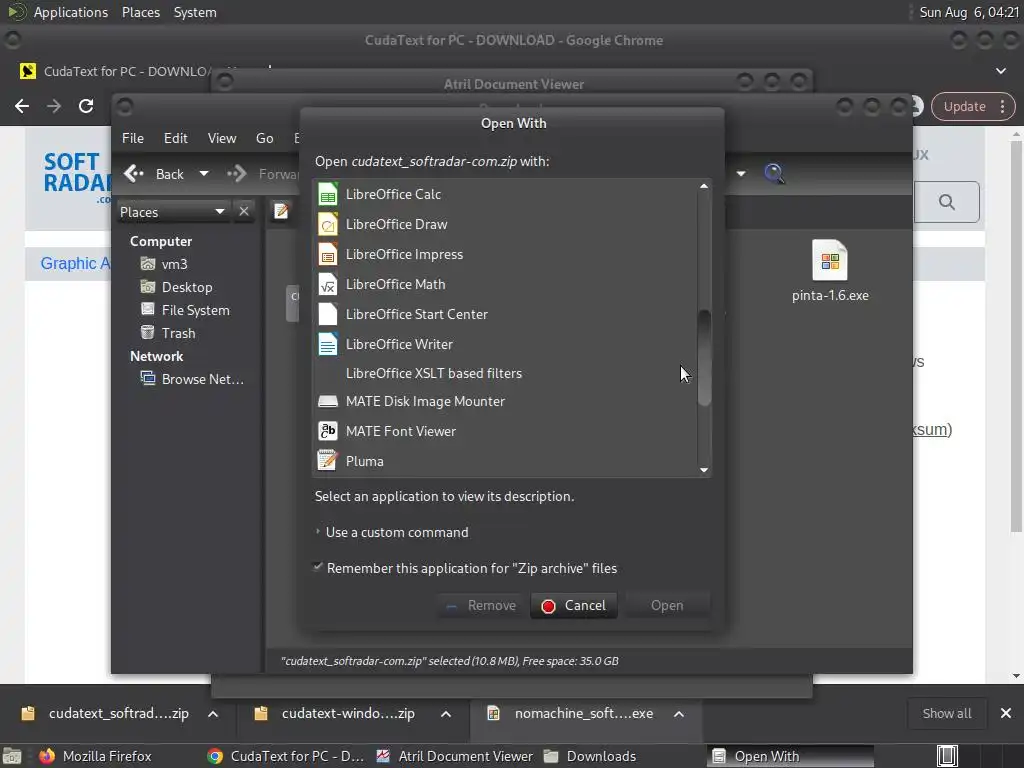Screen dimensions: 1024x768
Task: Select the LibreOffice Calc icon in list
Action: (328, 194)
